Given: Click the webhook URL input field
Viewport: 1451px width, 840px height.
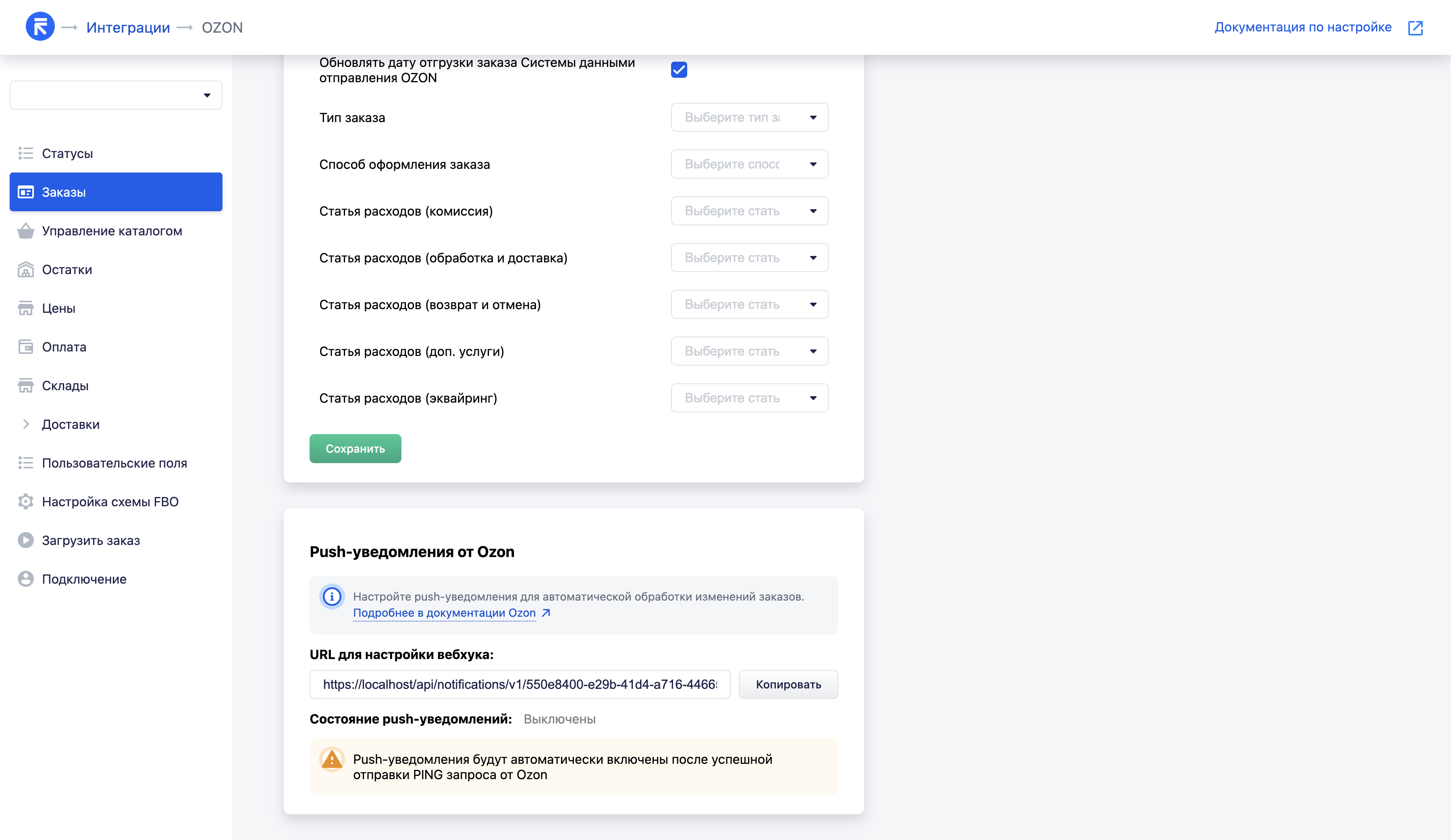Looking at the screenshot, I should [520, 684].
